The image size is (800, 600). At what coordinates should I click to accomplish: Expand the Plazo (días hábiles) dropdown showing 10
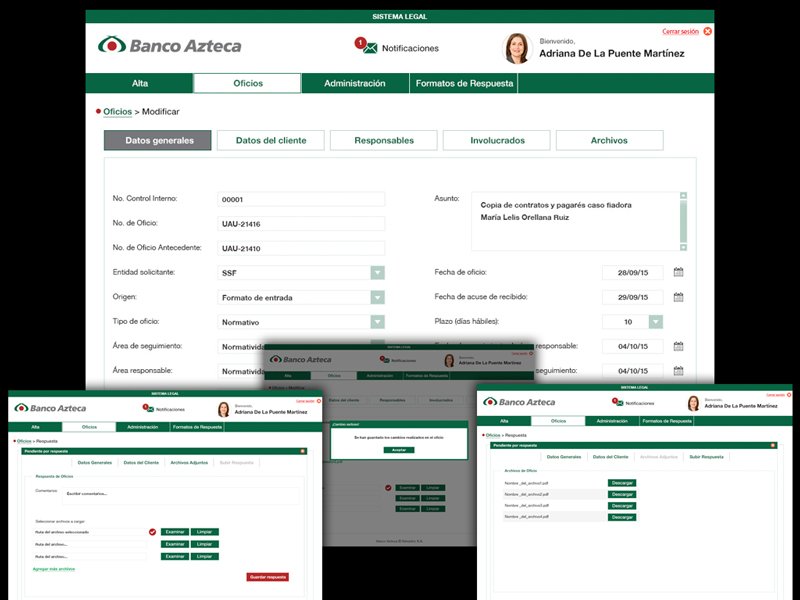point(656,321)
